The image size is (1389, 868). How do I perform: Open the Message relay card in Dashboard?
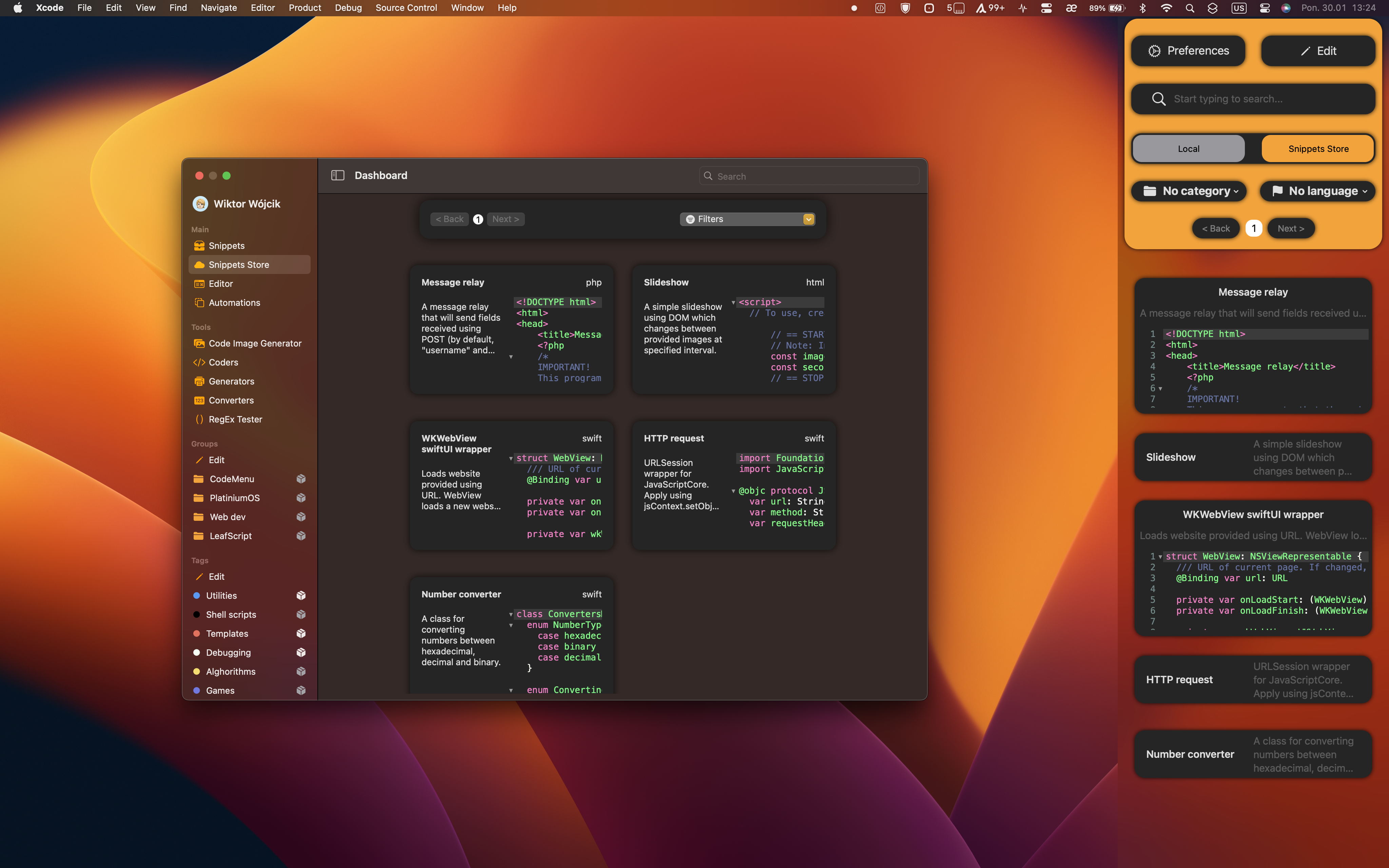511,330
